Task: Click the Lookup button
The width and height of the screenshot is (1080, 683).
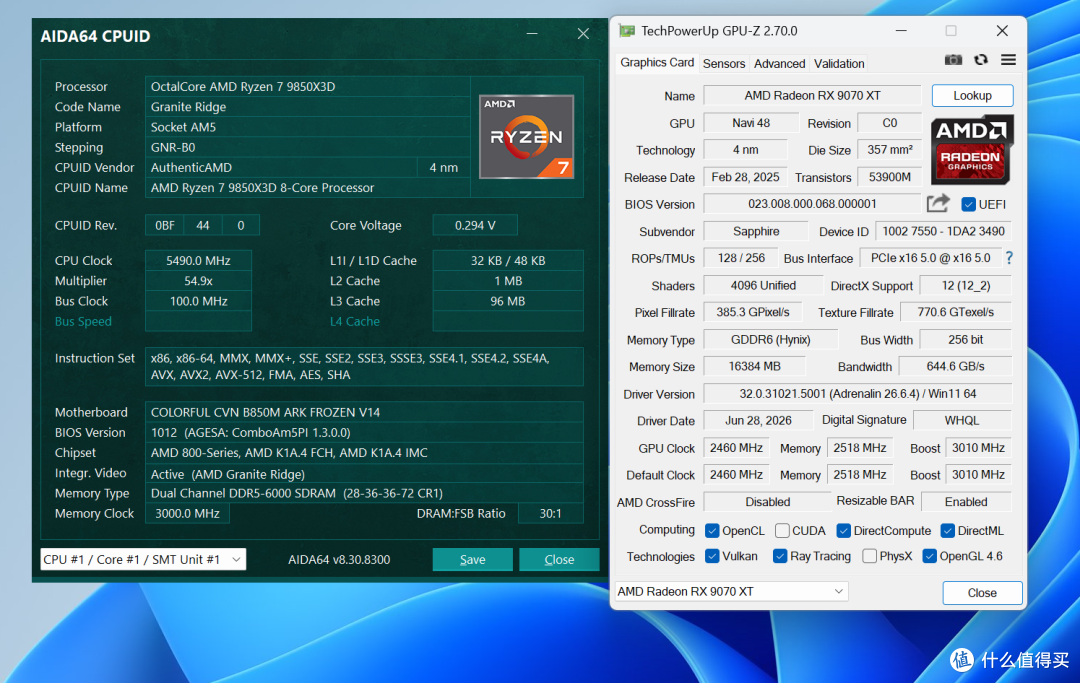Action: 973,96
